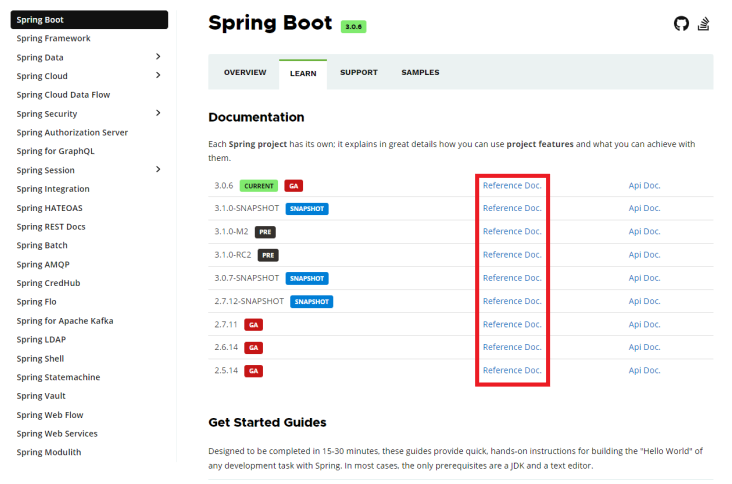Open Spring Vault project
The image size is (732, 484).
(x=41, y=396)
